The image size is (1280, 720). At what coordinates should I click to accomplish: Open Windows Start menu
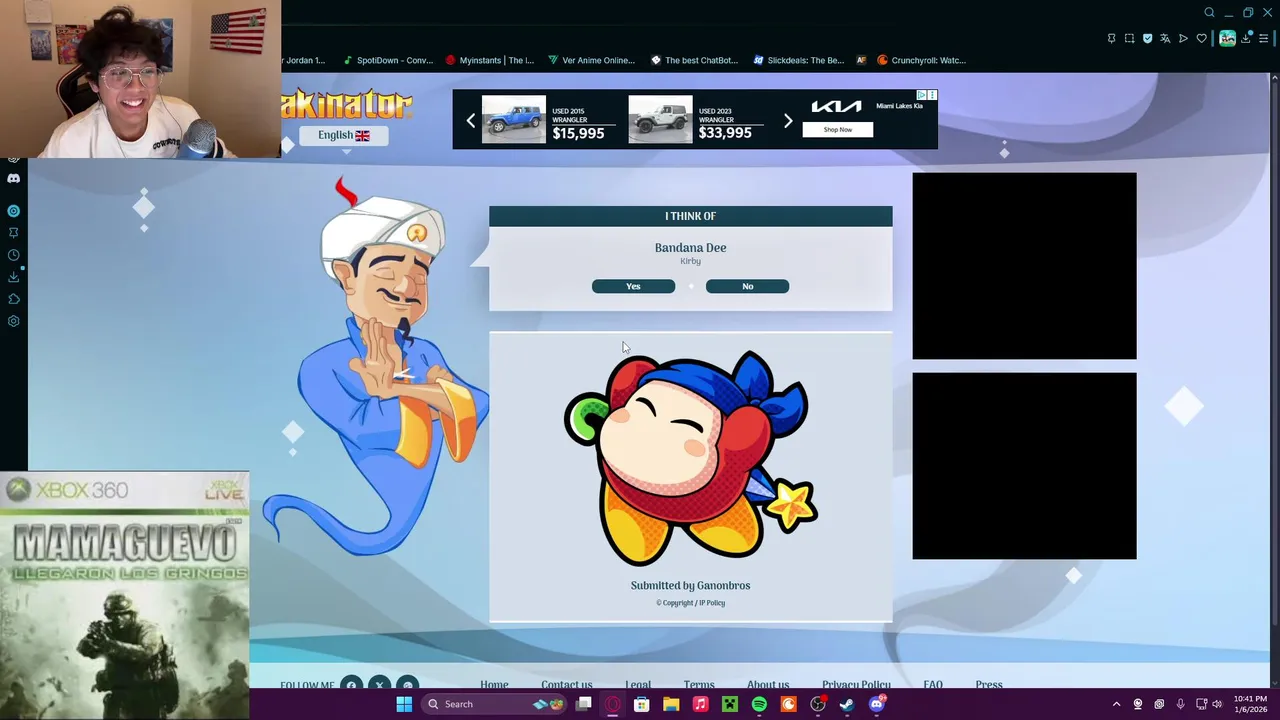pyautogui.click(x=404, y=704)
